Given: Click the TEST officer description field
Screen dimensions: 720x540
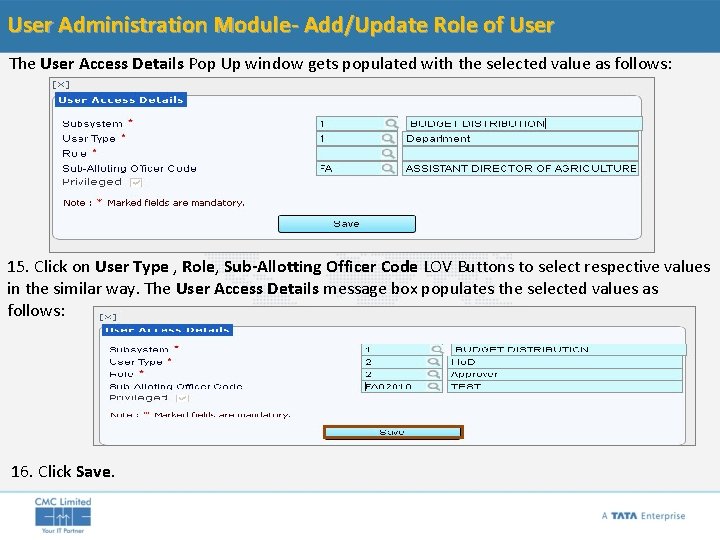Looking at the screenshot, I should tap(565, 387).
